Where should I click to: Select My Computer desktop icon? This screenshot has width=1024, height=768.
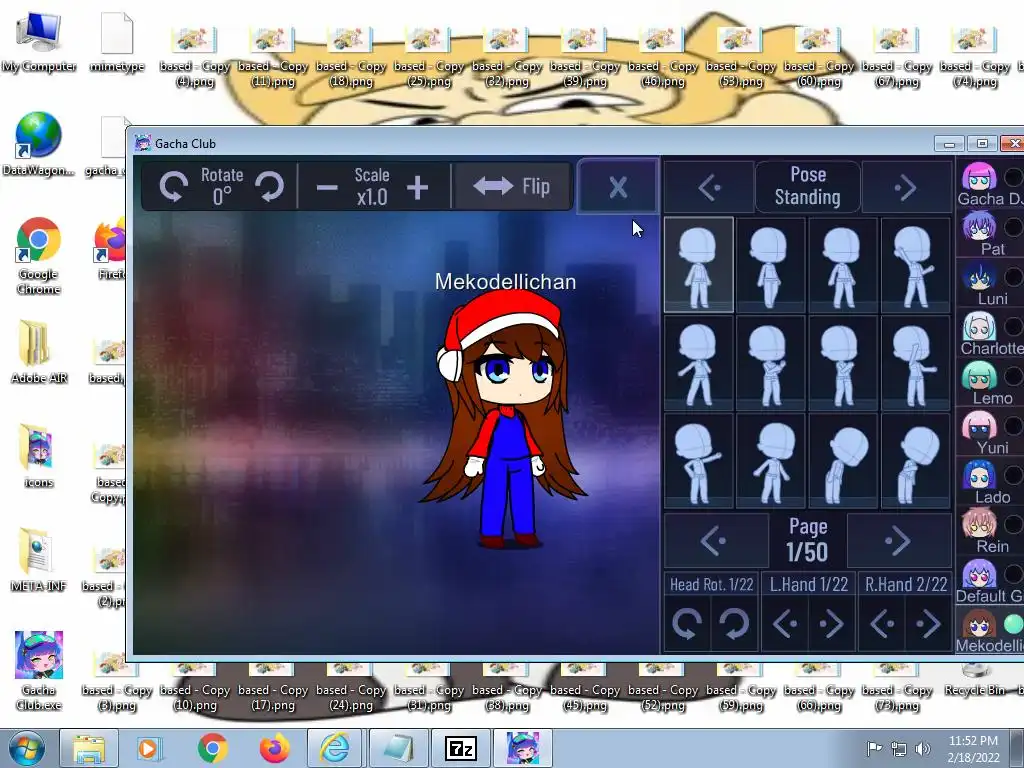pos(39,42)
